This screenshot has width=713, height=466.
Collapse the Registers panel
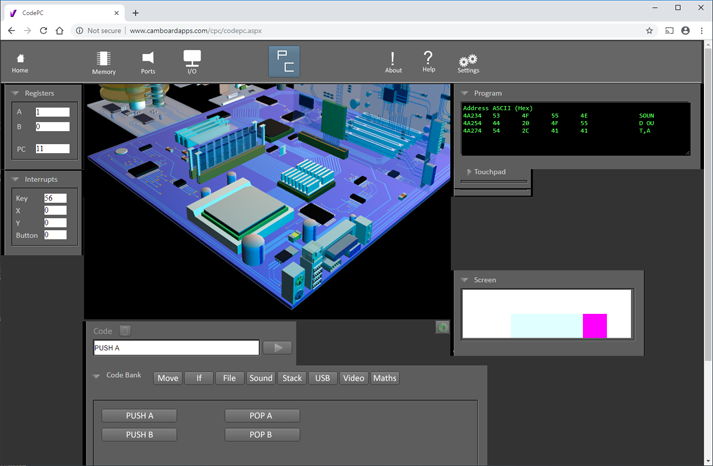click(16, 93)
